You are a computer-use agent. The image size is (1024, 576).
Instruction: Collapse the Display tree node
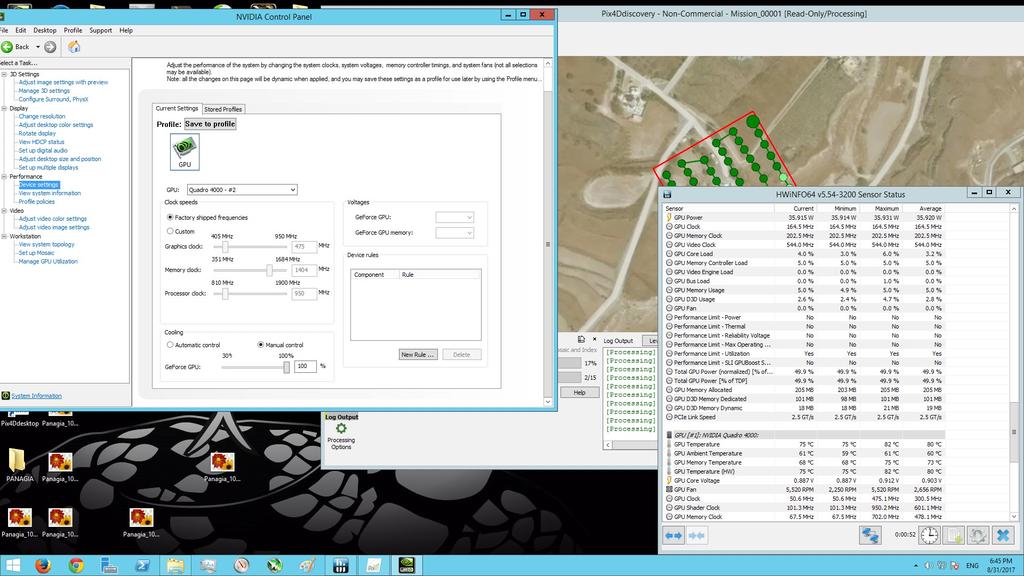click(5, 108)
